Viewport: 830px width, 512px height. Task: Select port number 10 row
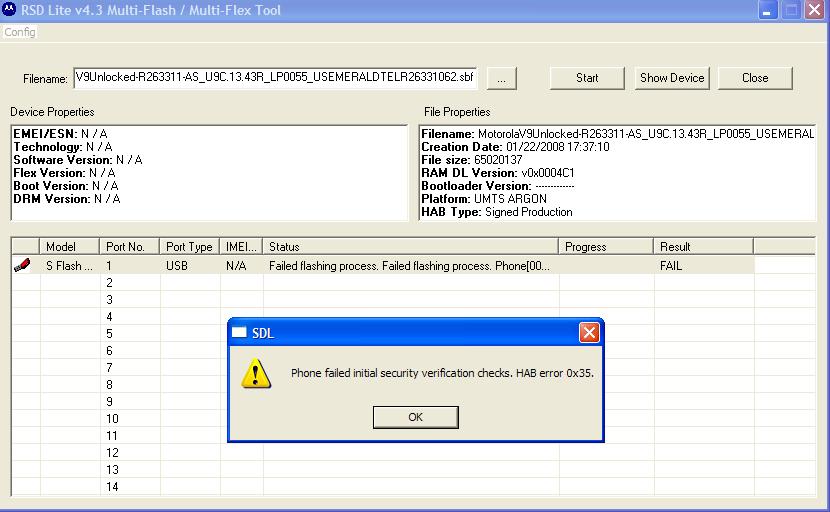click(112, 419)
